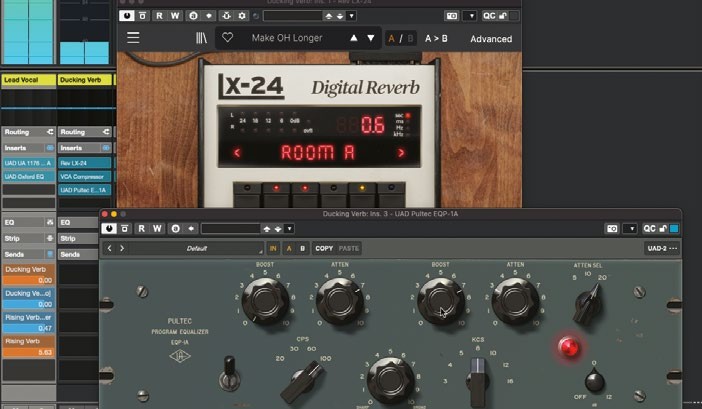The width and height of the screenshot is (702, 409).
Task: Click the 0.6 decay time readout
Action: click(x=372, y=125)
